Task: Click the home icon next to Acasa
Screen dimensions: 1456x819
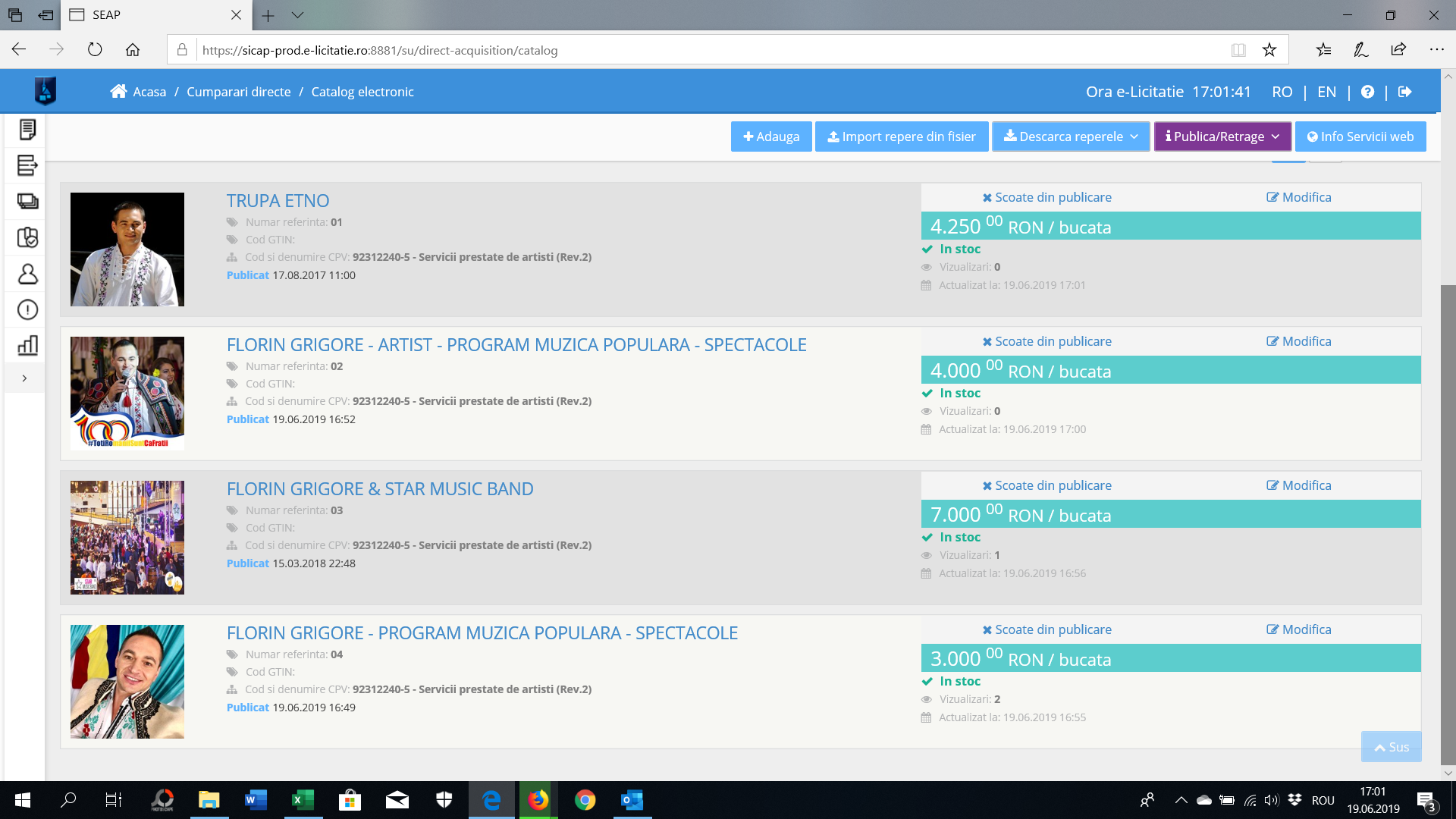Action: click(x=118, y=92)
